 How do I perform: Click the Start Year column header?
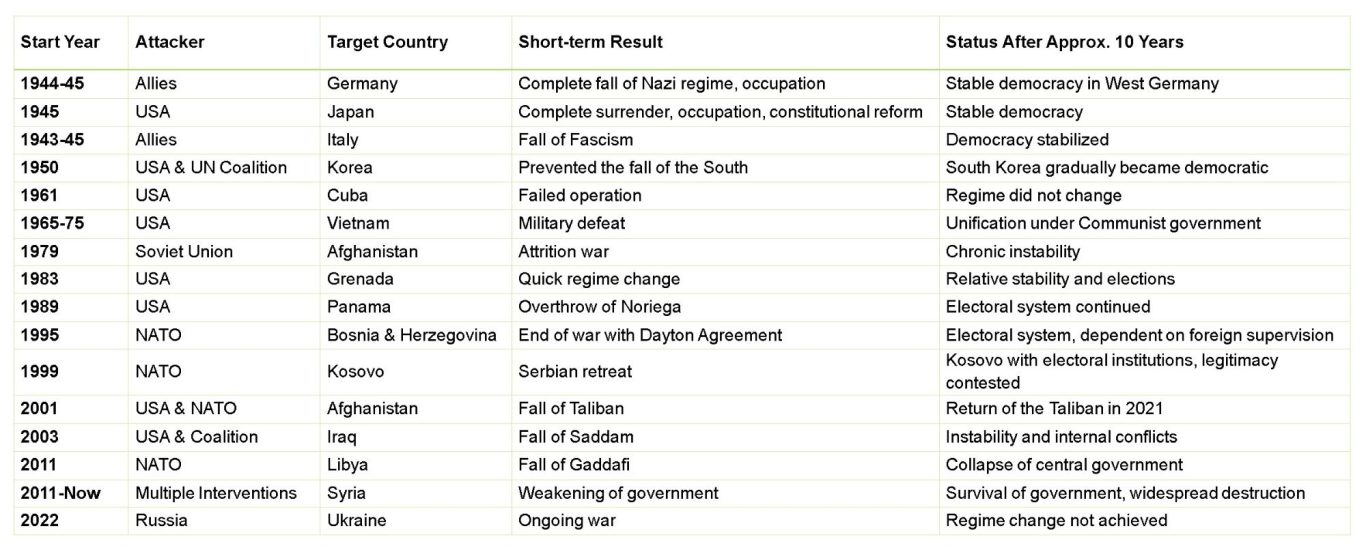(60, 42)
